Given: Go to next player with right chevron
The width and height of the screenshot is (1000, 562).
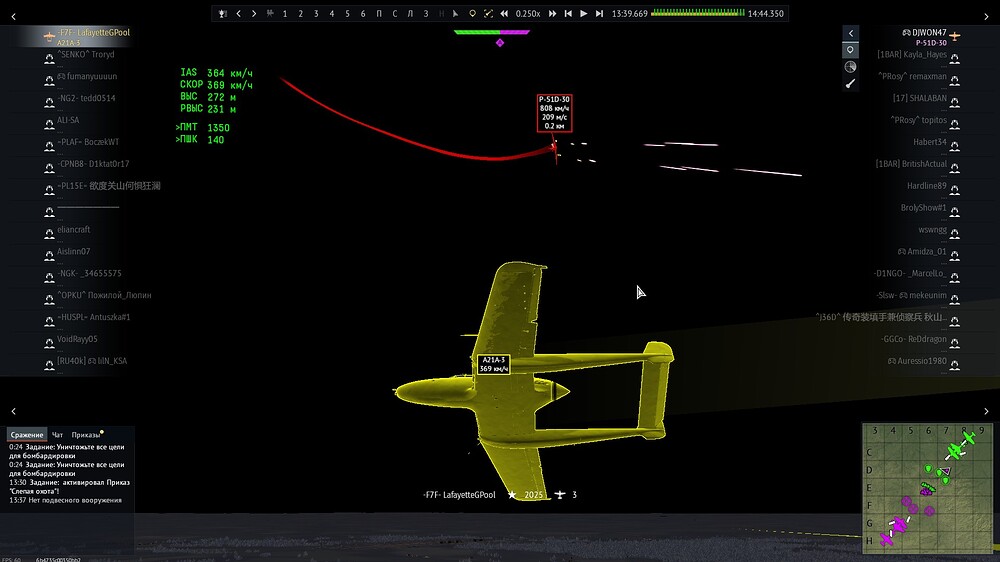Looking at the screenshot, I should click(254, 13).
